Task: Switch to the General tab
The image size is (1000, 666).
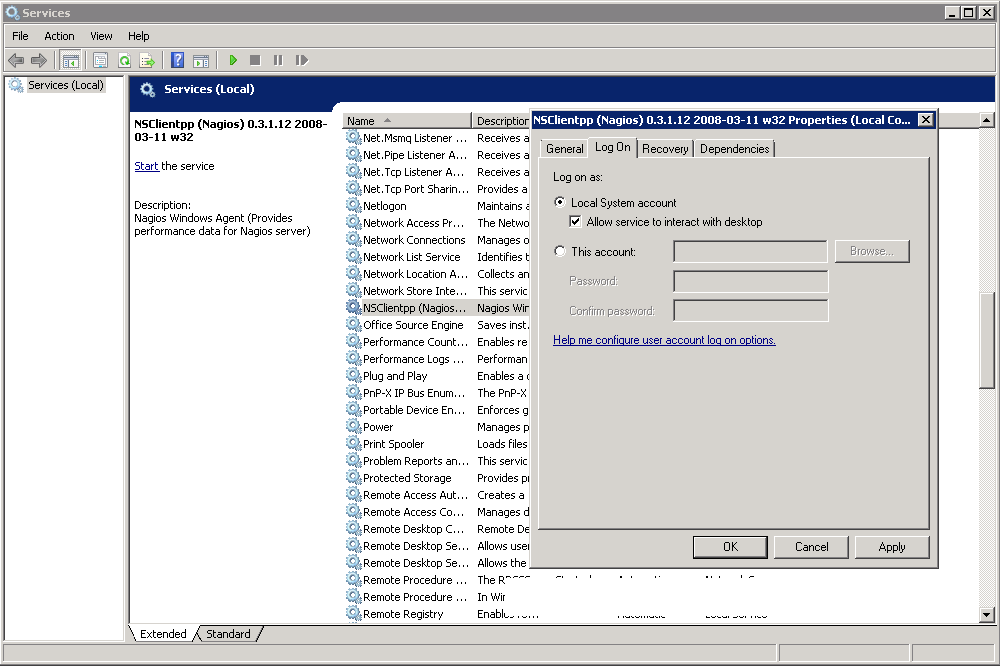Action: 564,149
